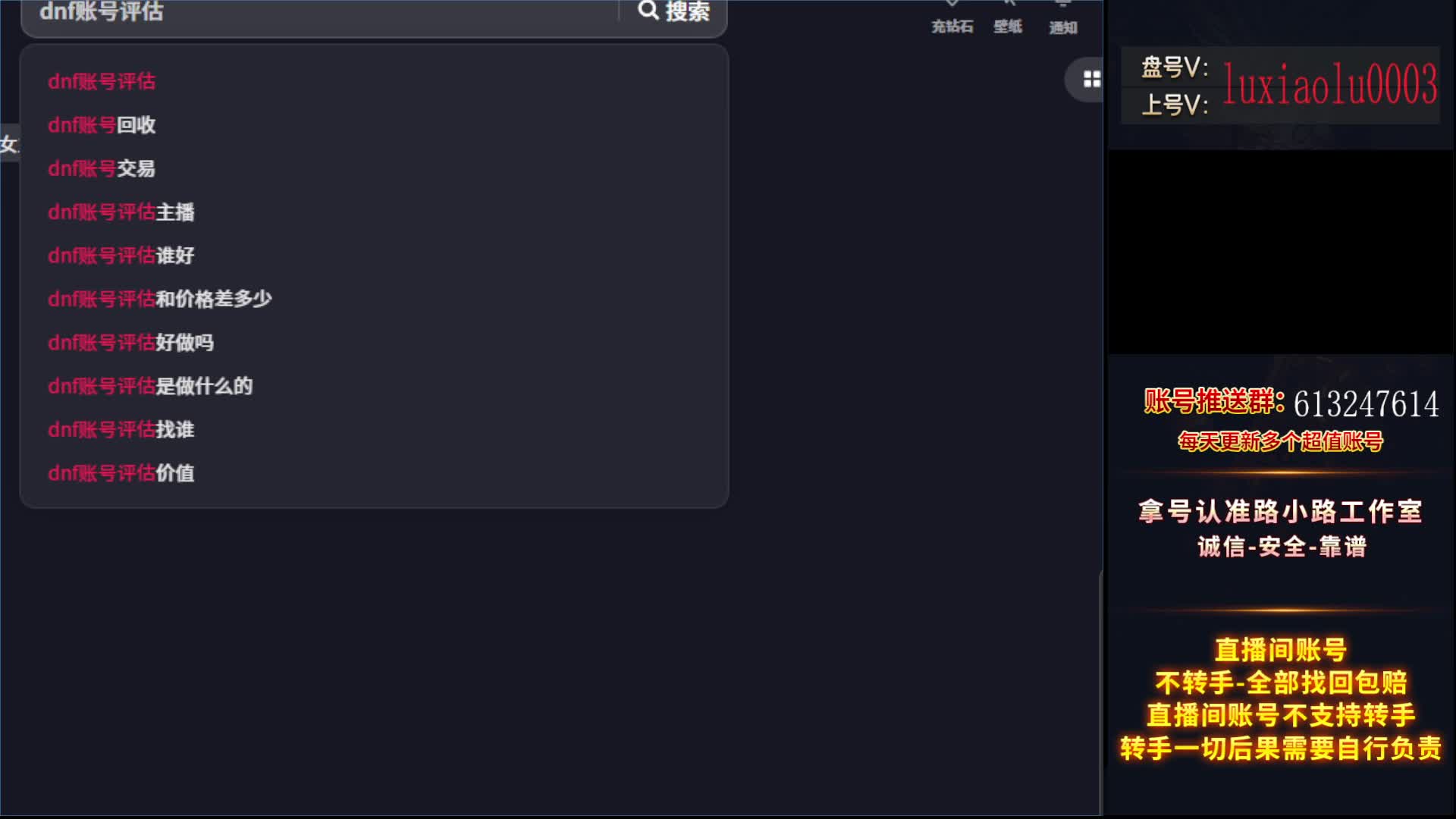Image resolution: width=1456 pixels, height=819 pixels.
Task: Click the 账号推送群 613247614 number
Action: tap(1365, 403)
